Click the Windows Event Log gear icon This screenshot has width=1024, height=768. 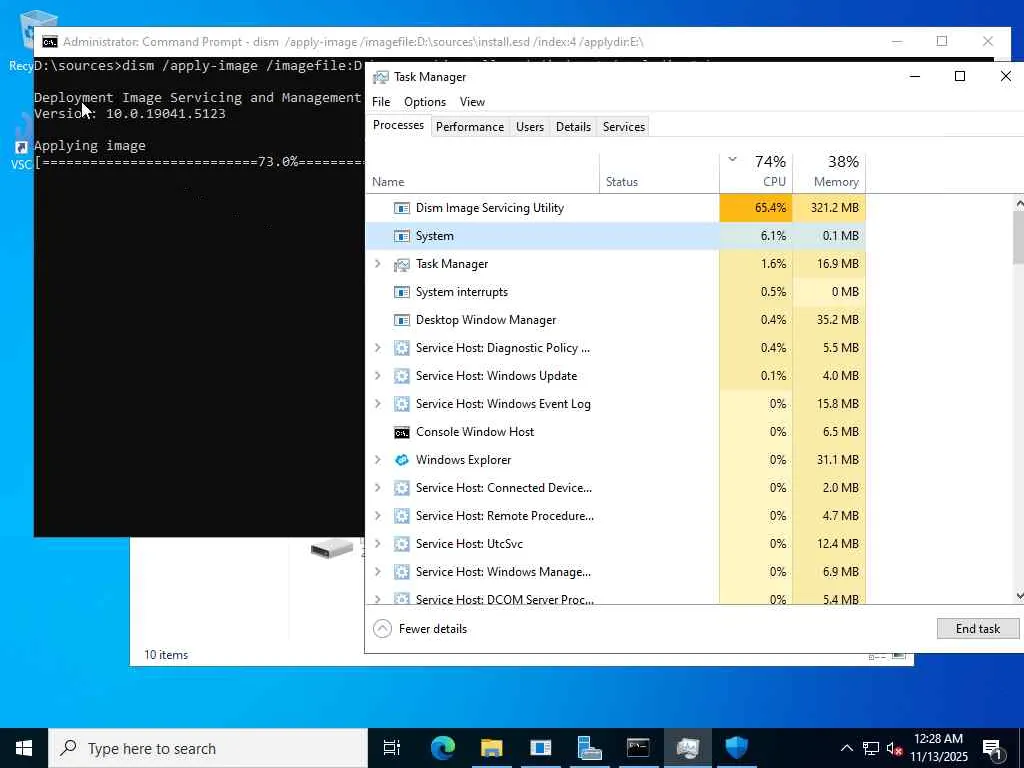402,404
